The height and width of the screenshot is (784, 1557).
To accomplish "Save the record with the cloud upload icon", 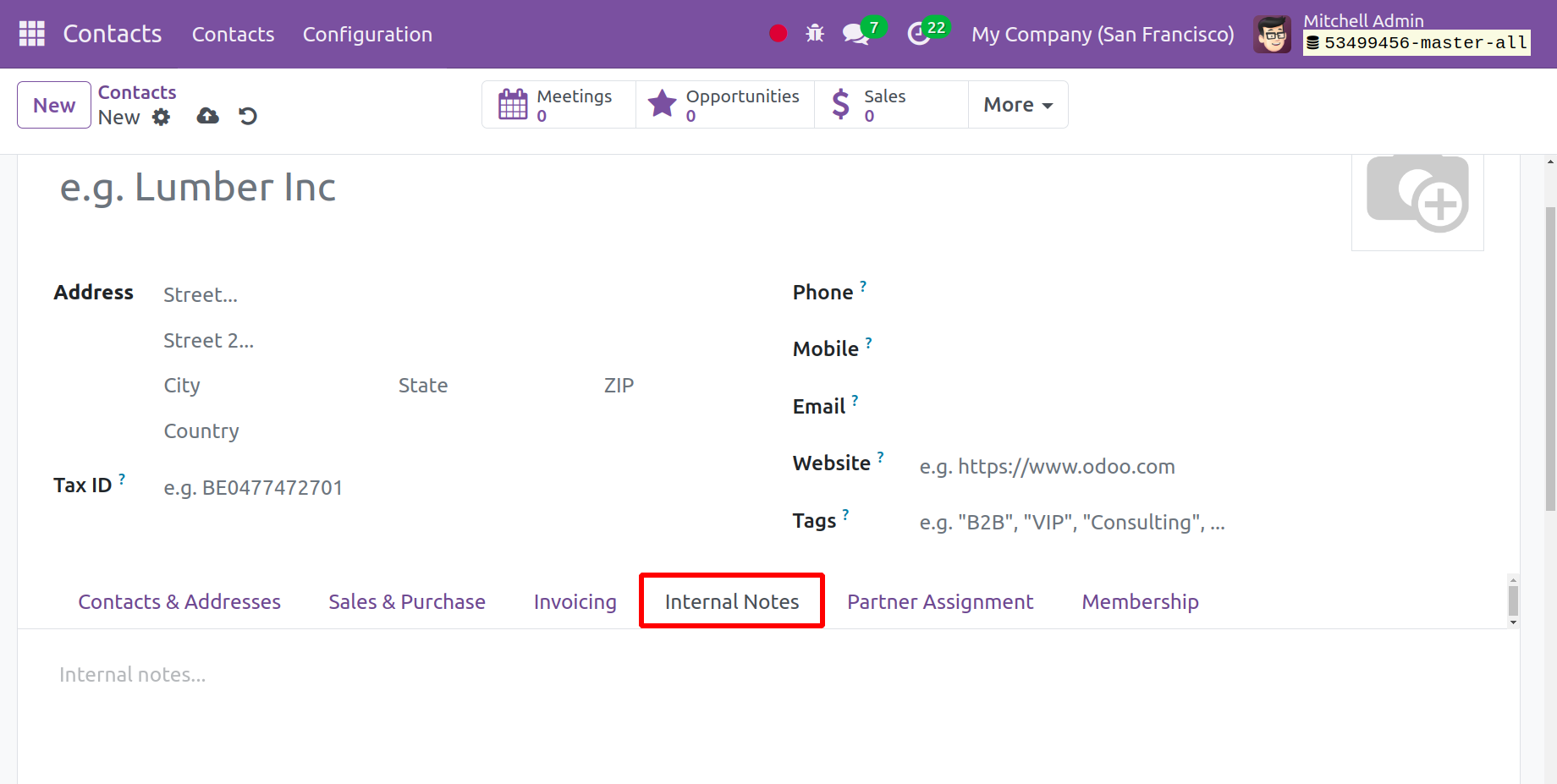I will pyautogui.click(x=207, y=117).
